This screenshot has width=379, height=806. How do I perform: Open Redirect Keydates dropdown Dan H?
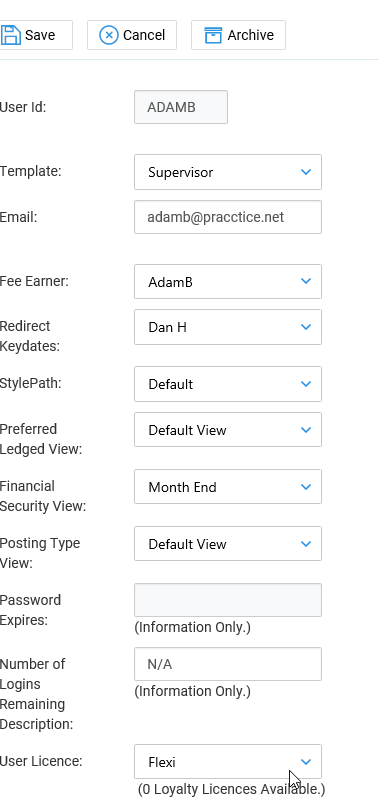(x=228, y=327)
